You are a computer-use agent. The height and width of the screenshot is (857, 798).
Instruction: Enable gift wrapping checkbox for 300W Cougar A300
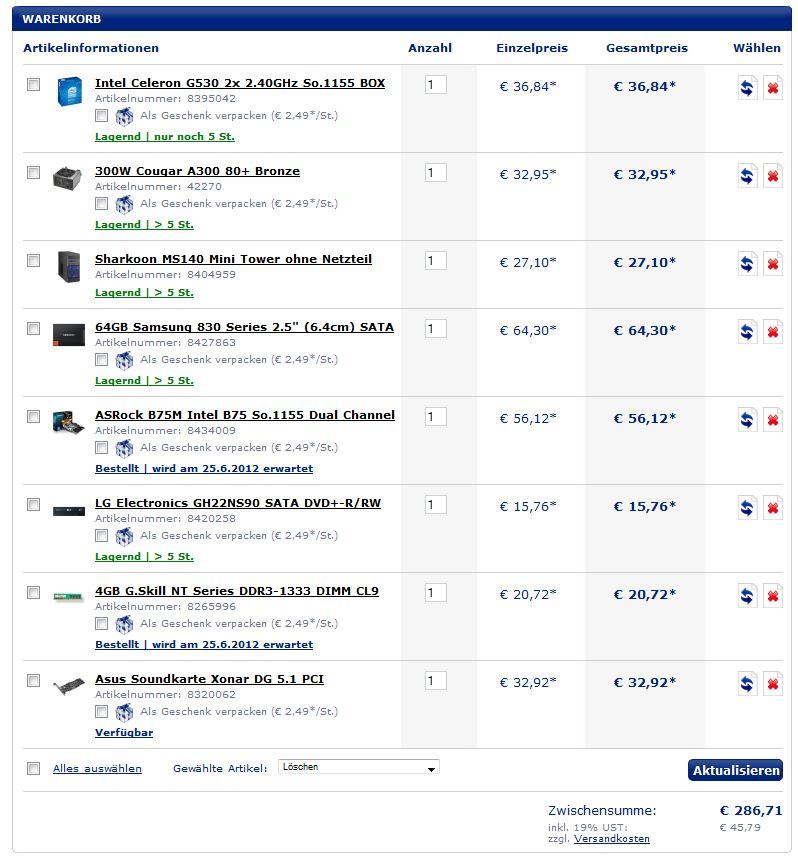point(102,203)
